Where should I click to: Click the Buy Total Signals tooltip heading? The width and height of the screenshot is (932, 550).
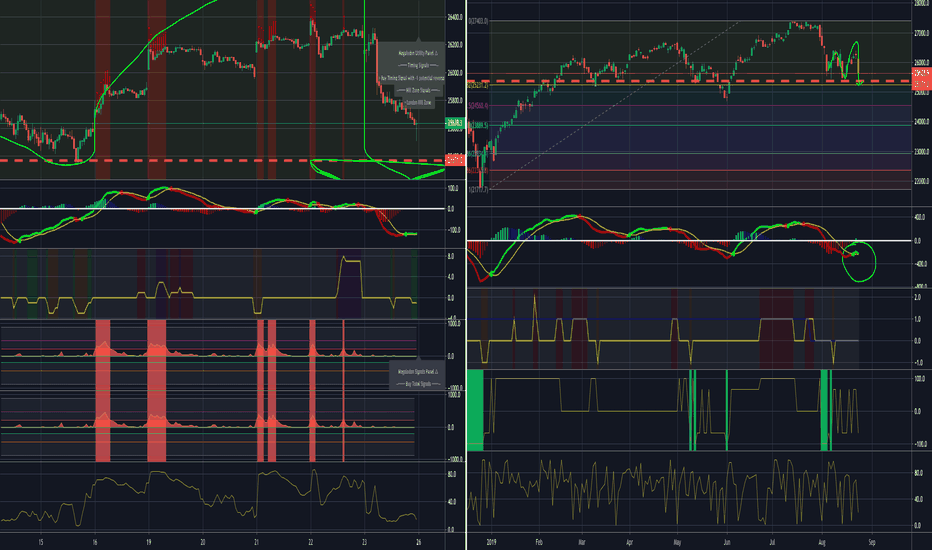coord(417,384)
